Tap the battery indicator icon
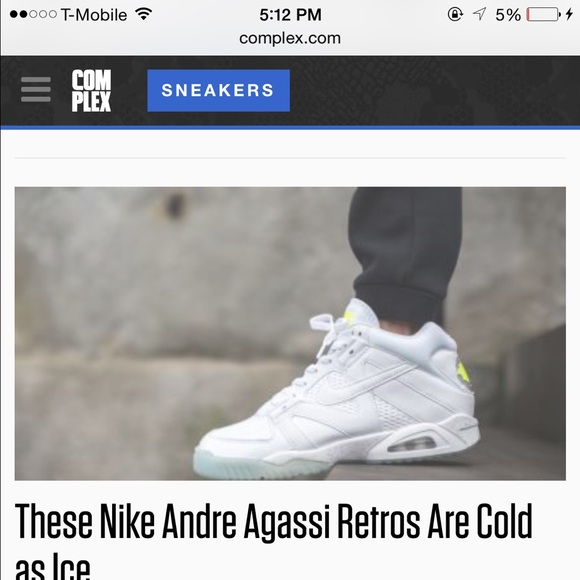The image size is (580, 580). tap(543, 14)
